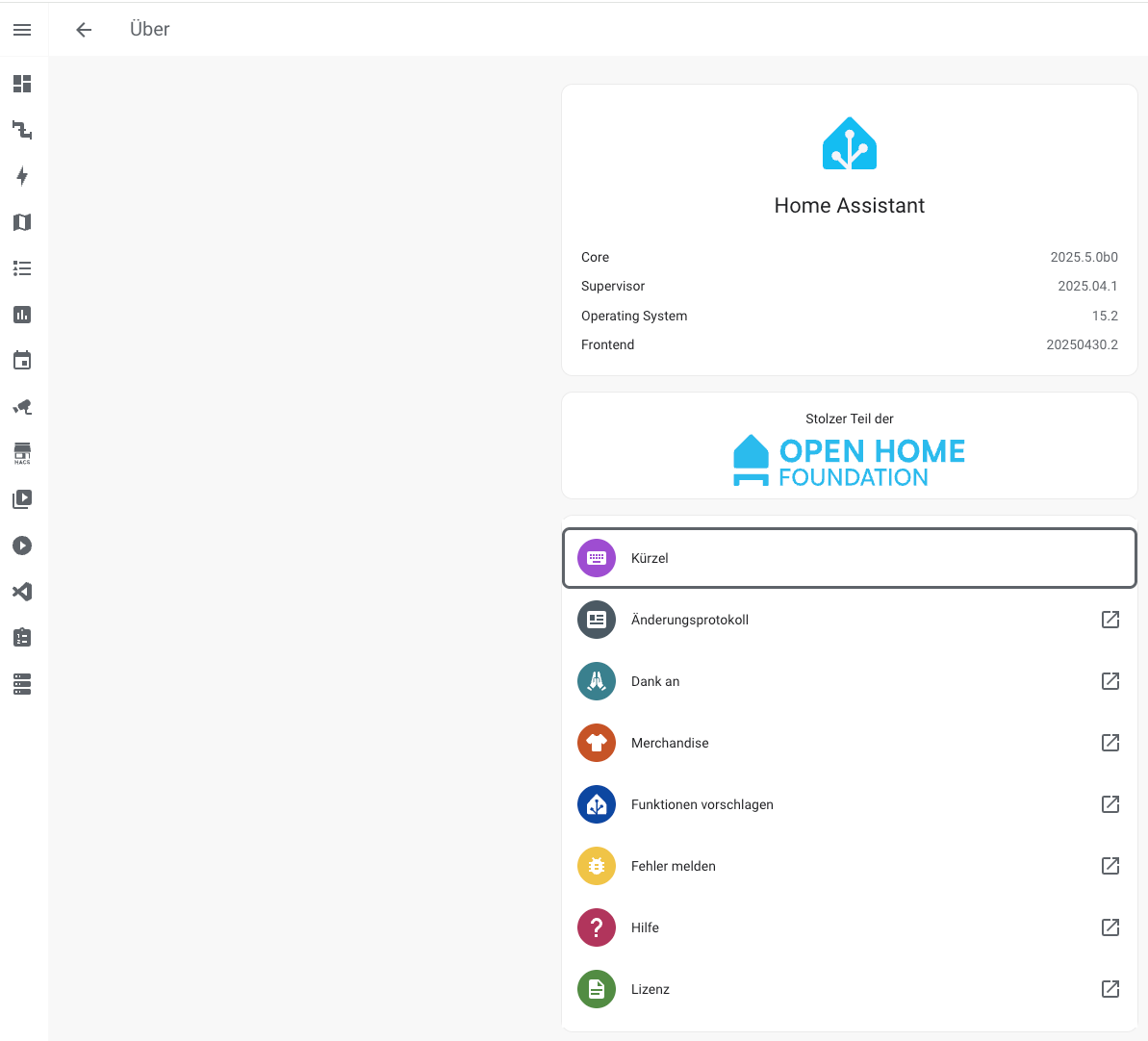
Task: Click external link icon for Fehler melden
Action: [1110, 865]
